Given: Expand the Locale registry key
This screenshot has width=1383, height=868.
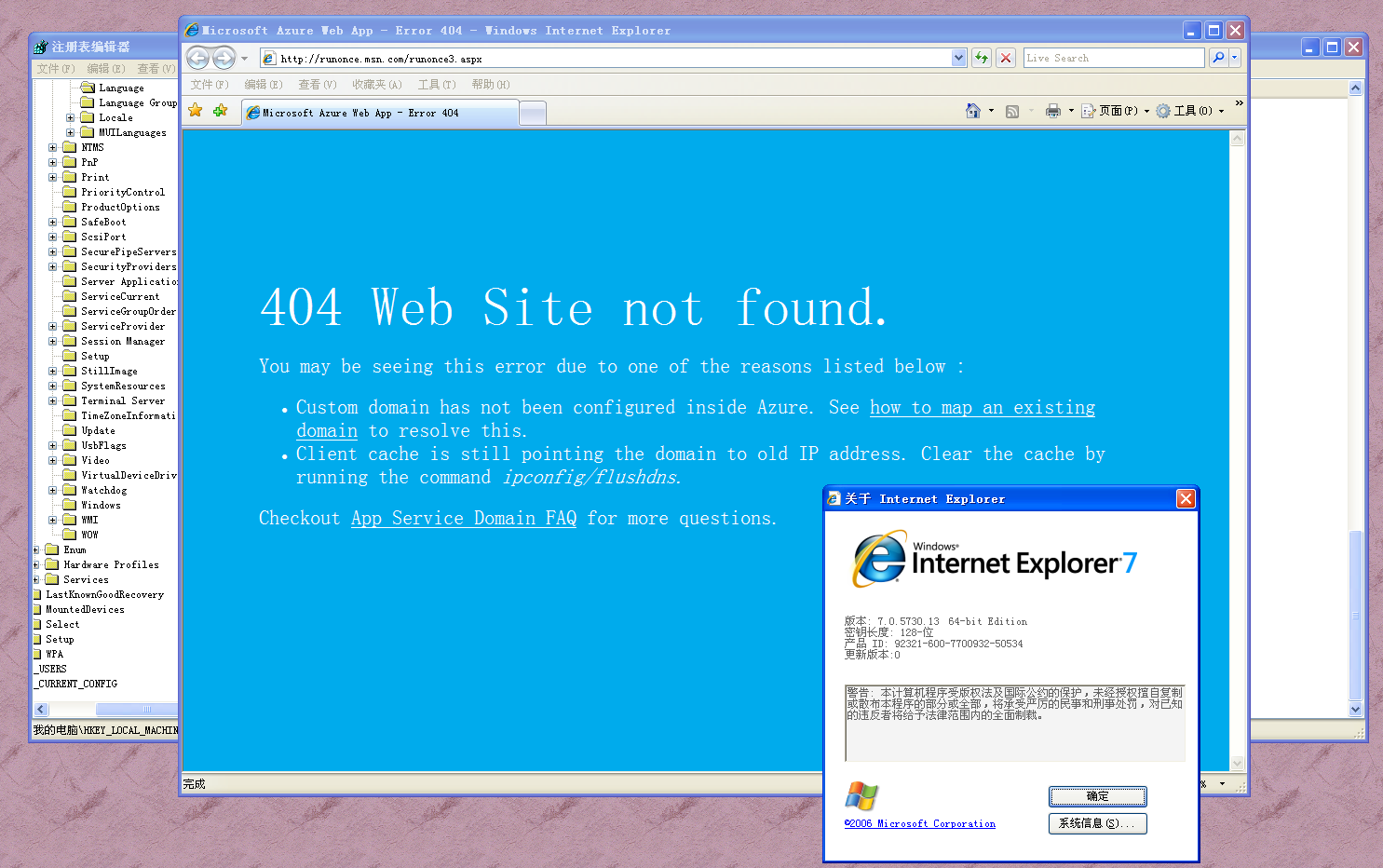Looking at the screenshot, I should click(71, 117).
